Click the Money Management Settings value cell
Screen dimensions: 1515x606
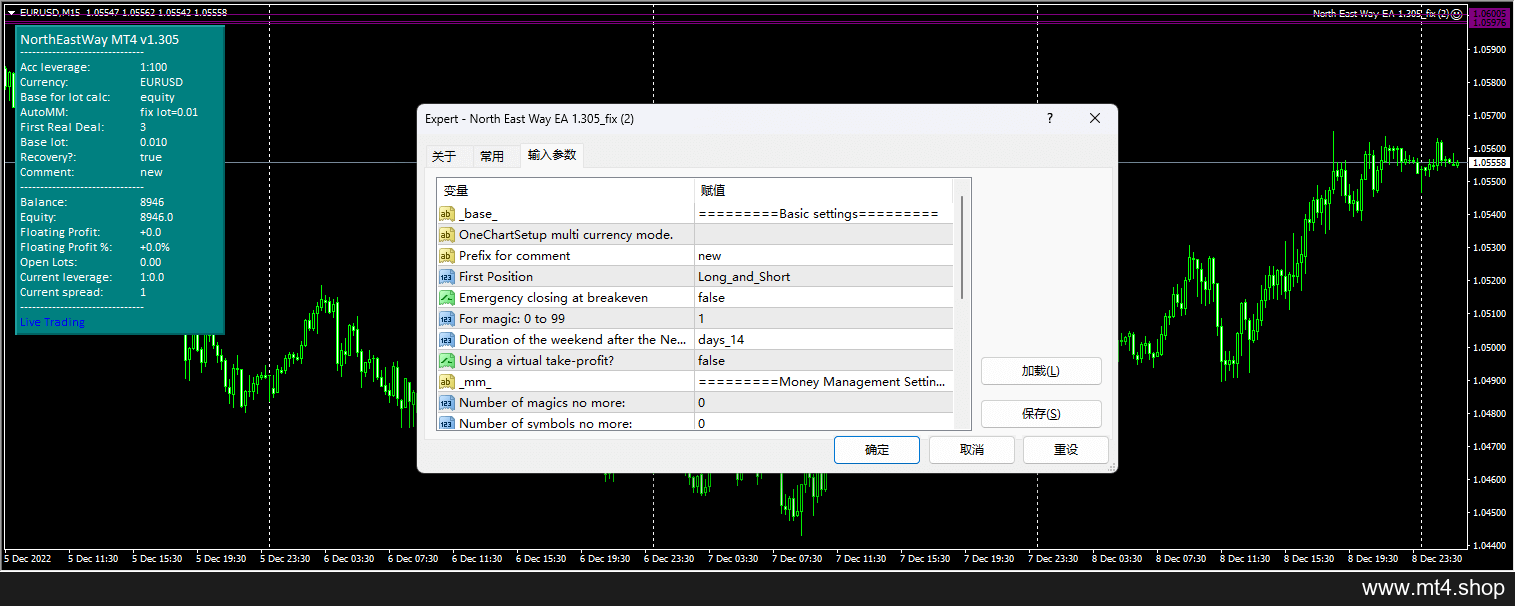pyautogui.click(x=824, y=382)
